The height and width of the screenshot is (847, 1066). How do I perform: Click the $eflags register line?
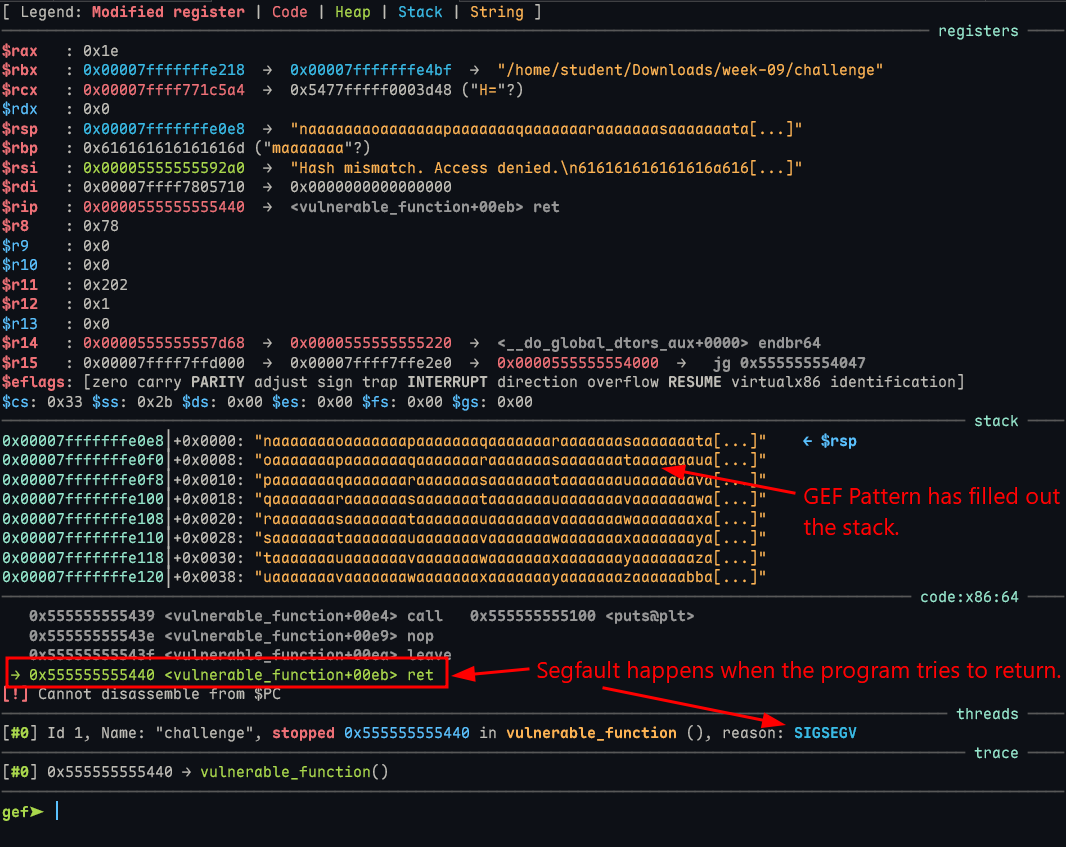(x=482, y=382)
